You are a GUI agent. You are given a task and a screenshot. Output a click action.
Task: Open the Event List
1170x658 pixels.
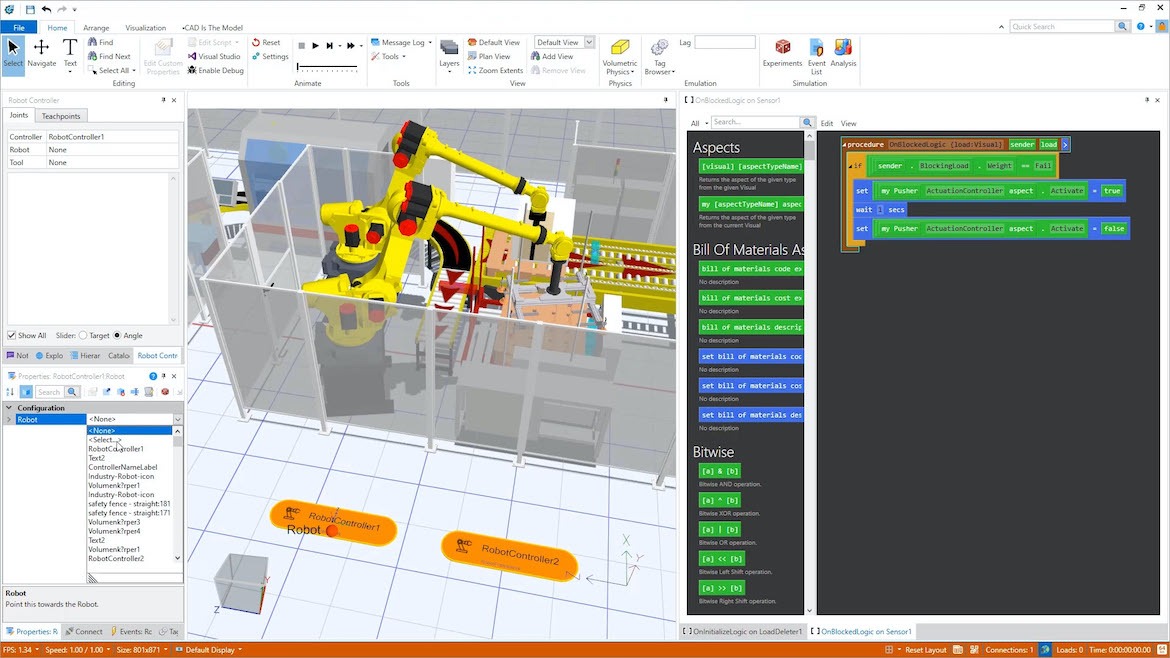tap(816, 57)
